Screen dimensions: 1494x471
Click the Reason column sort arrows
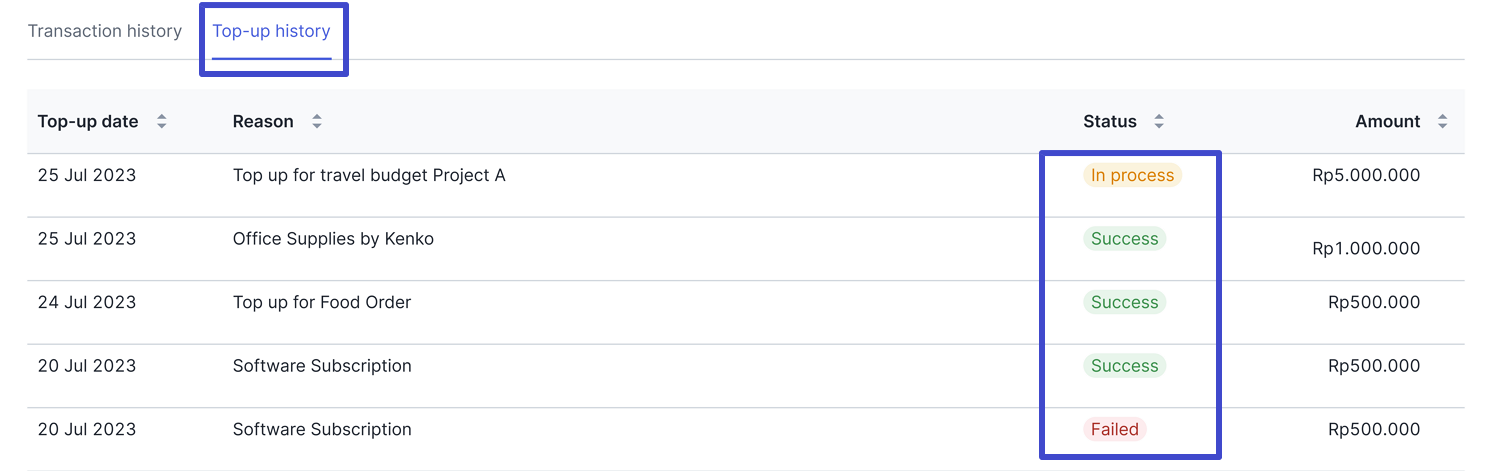tap(317, 121)
